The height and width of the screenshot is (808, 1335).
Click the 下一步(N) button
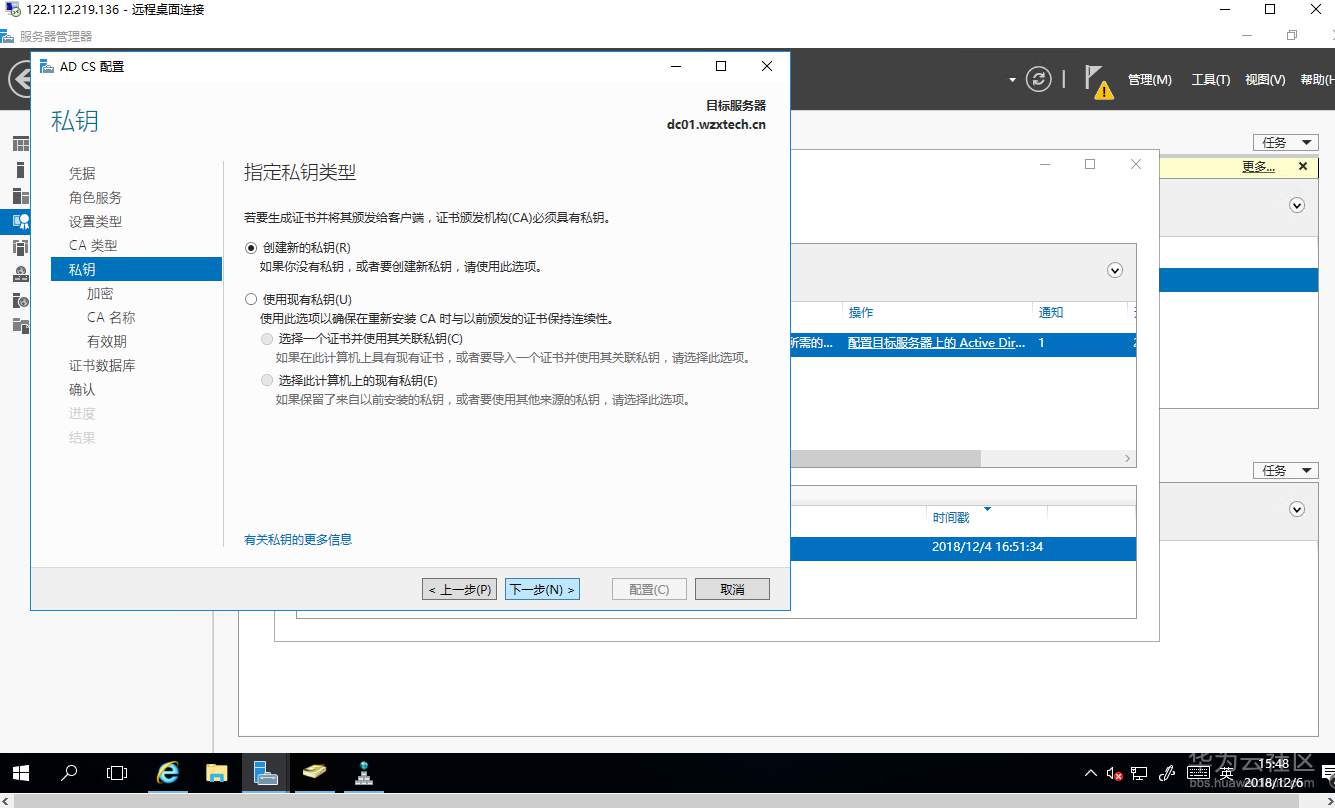542,589
